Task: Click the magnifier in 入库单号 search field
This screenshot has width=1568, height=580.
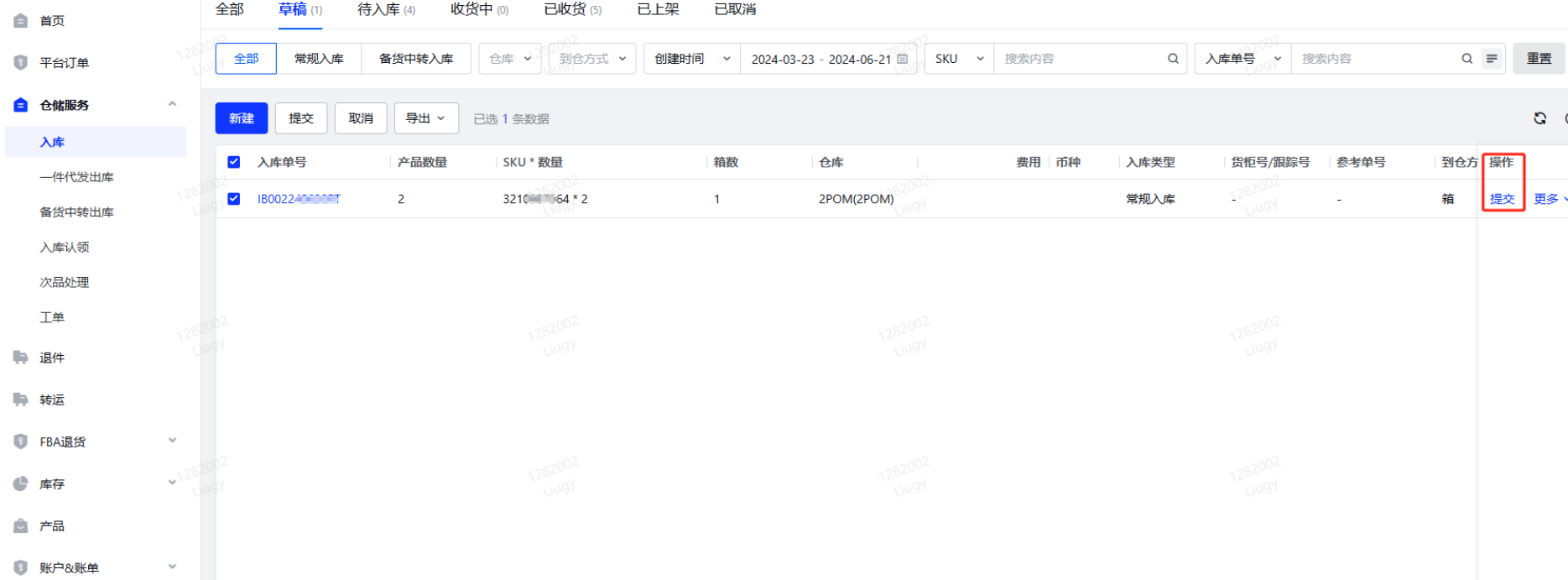Action: click(x=1466, y=59)
